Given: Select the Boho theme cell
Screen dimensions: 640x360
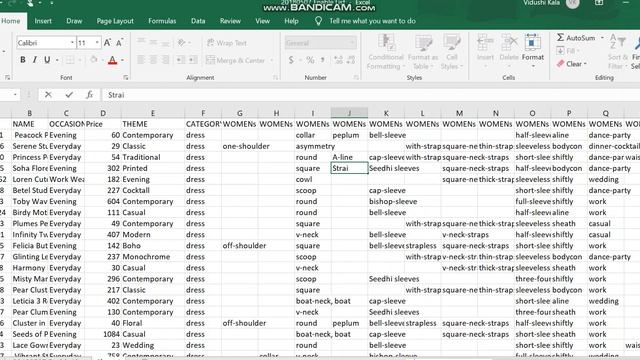Looking at the screenshot, I should [x=153, y=246].
